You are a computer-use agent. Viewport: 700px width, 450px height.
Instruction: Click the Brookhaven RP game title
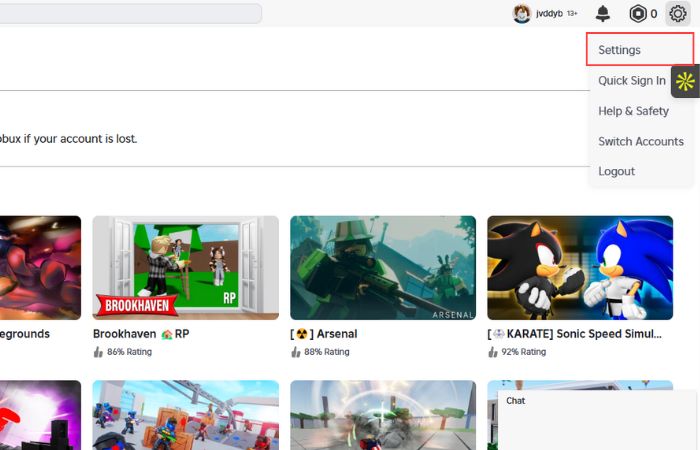coord(141,334)
